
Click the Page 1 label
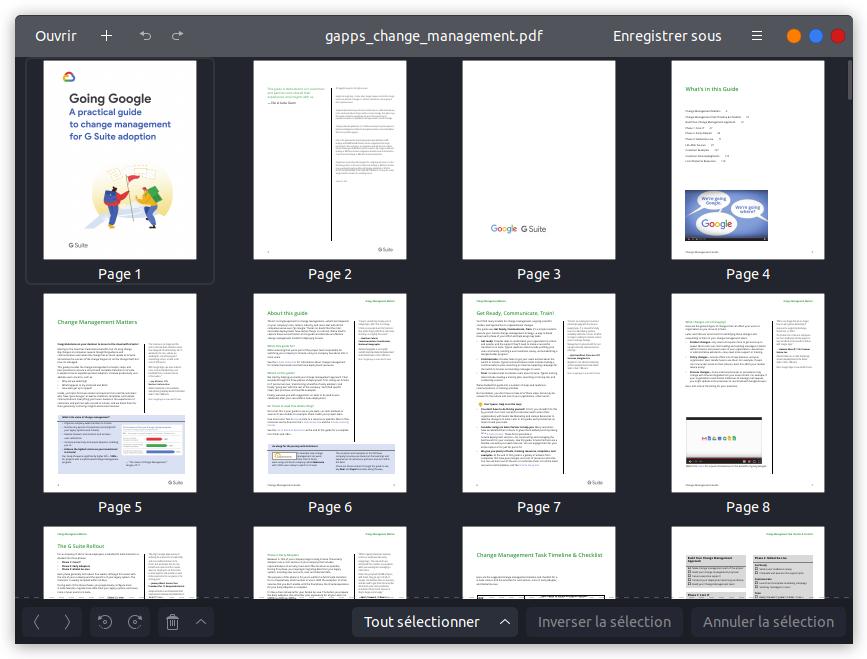tap(119, 274)
